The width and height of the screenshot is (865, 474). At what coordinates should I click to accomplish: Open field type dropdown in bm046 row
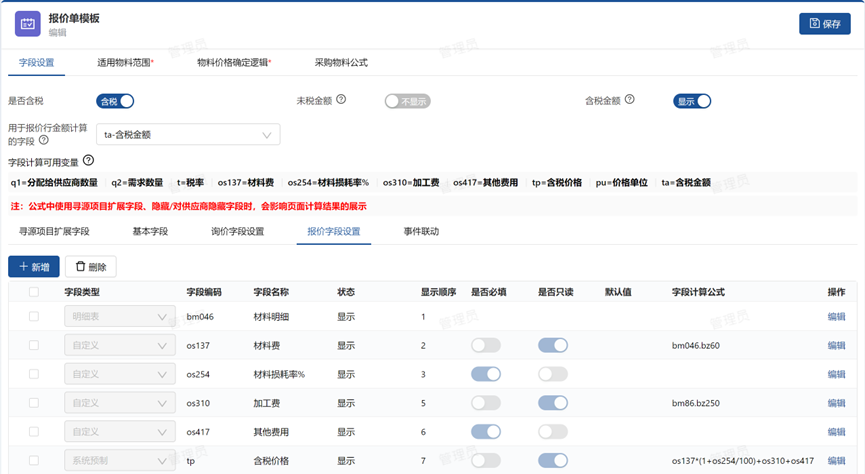click(x=120, y=317)
